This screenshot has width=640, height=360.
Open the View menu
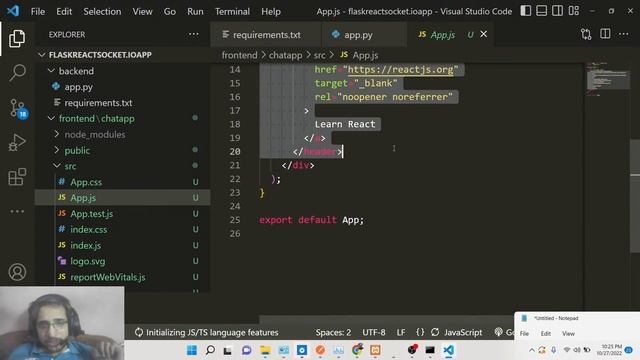point(142,11)
